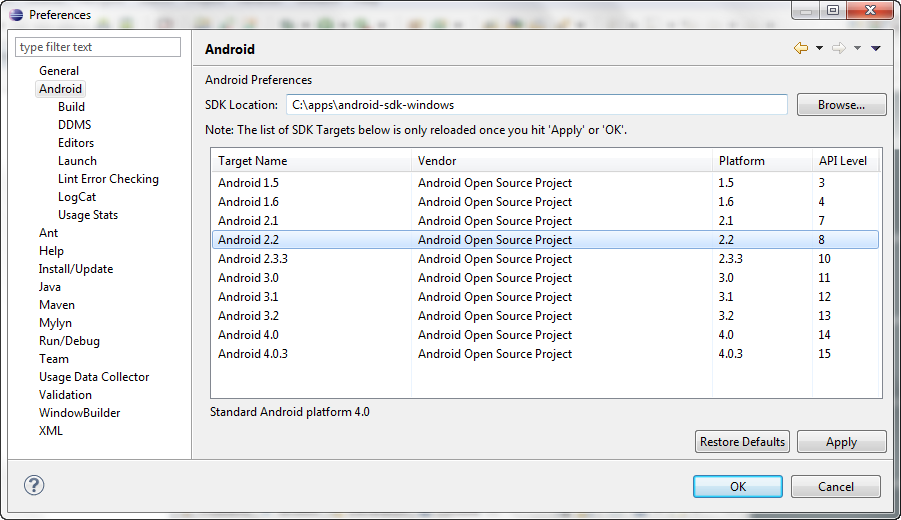Open the Launch preferences page

[x=77, y=161]
